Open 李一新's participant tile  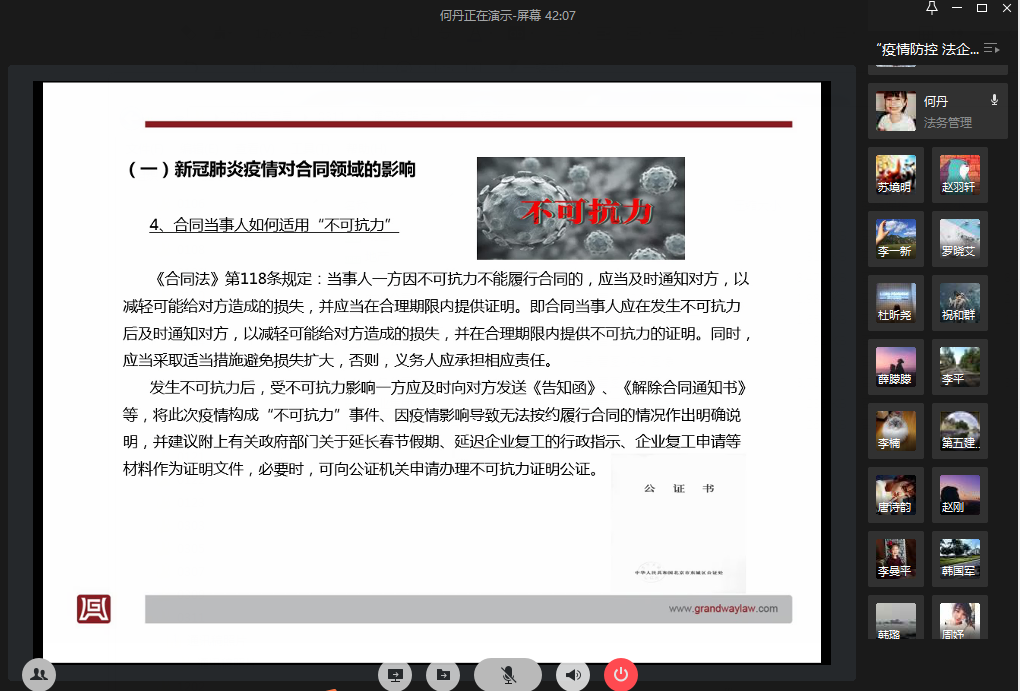(895, 239)
